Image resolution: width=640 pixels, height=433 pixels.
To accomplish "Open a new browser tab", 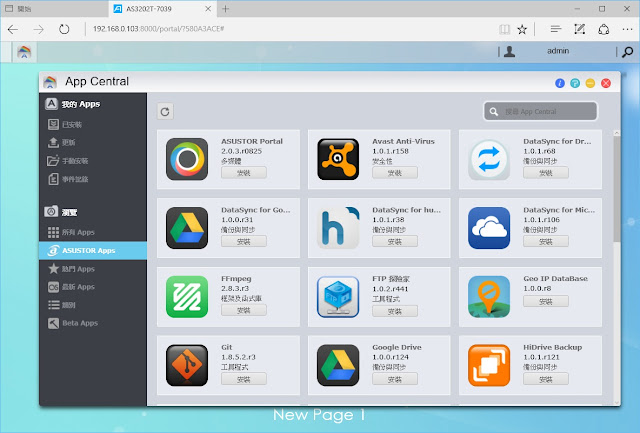I will point(225,9).
